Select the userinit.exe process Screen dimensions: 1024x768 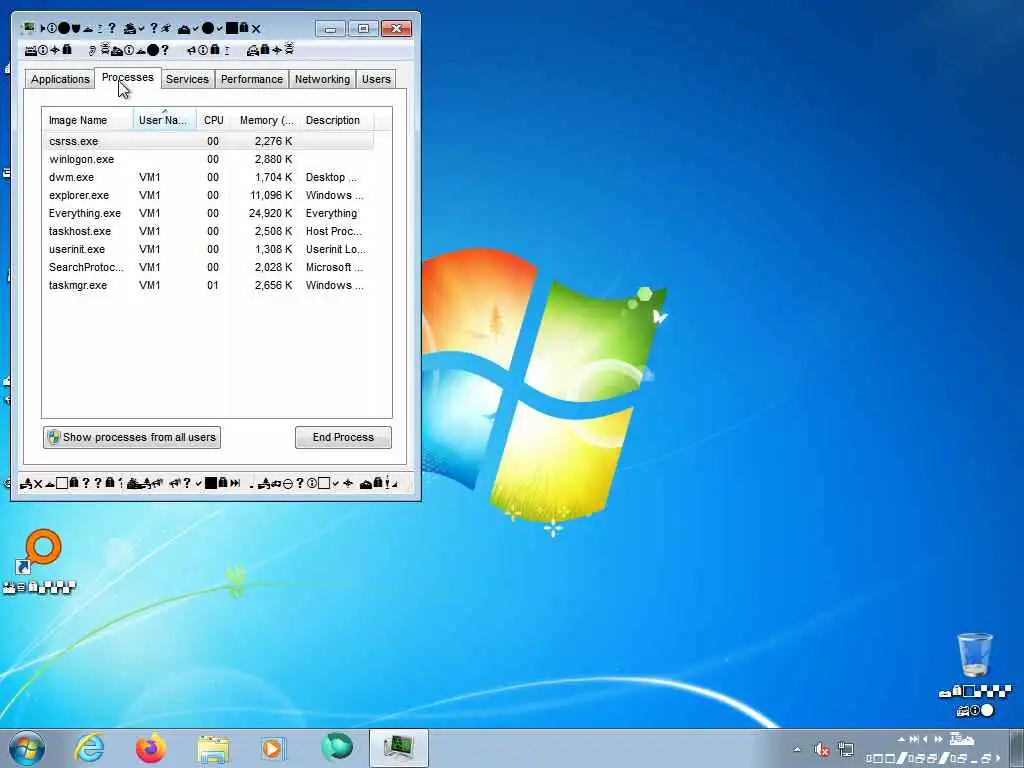[x=208, y=249]
